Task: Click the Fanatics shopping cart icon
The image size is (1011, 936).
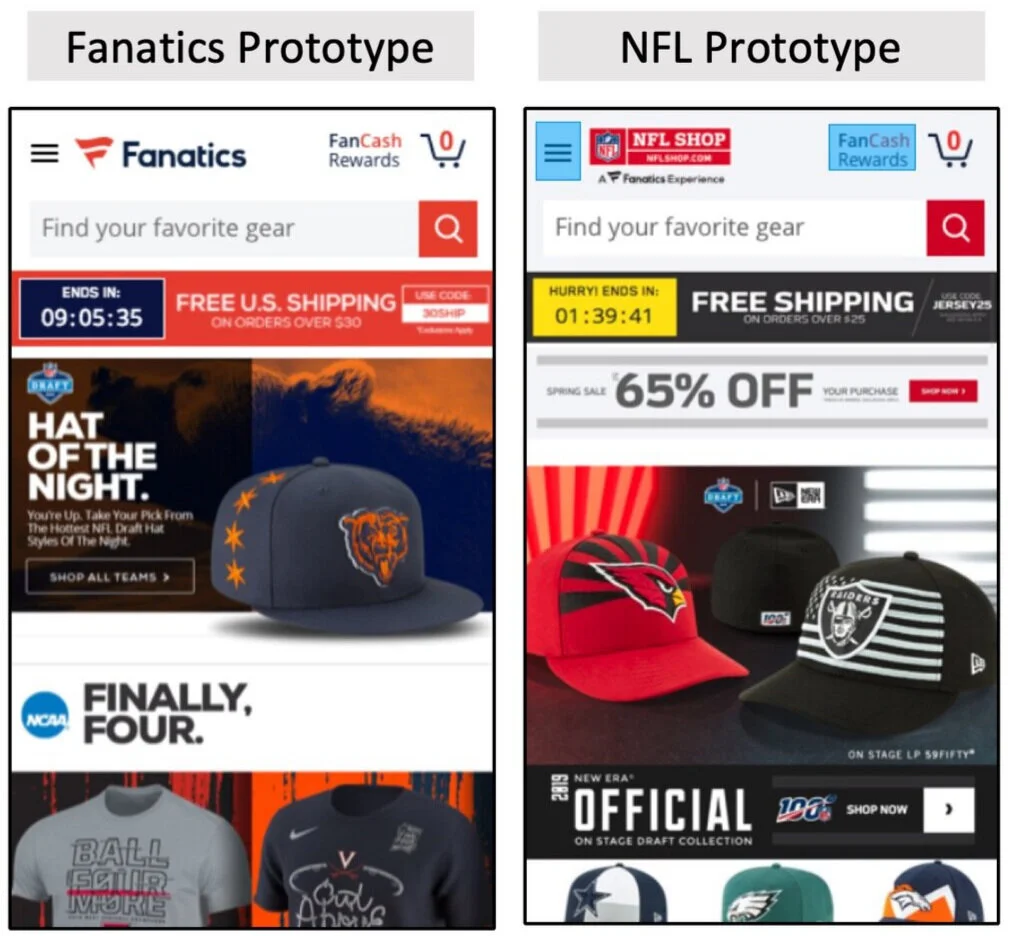Action: point(443,150)
